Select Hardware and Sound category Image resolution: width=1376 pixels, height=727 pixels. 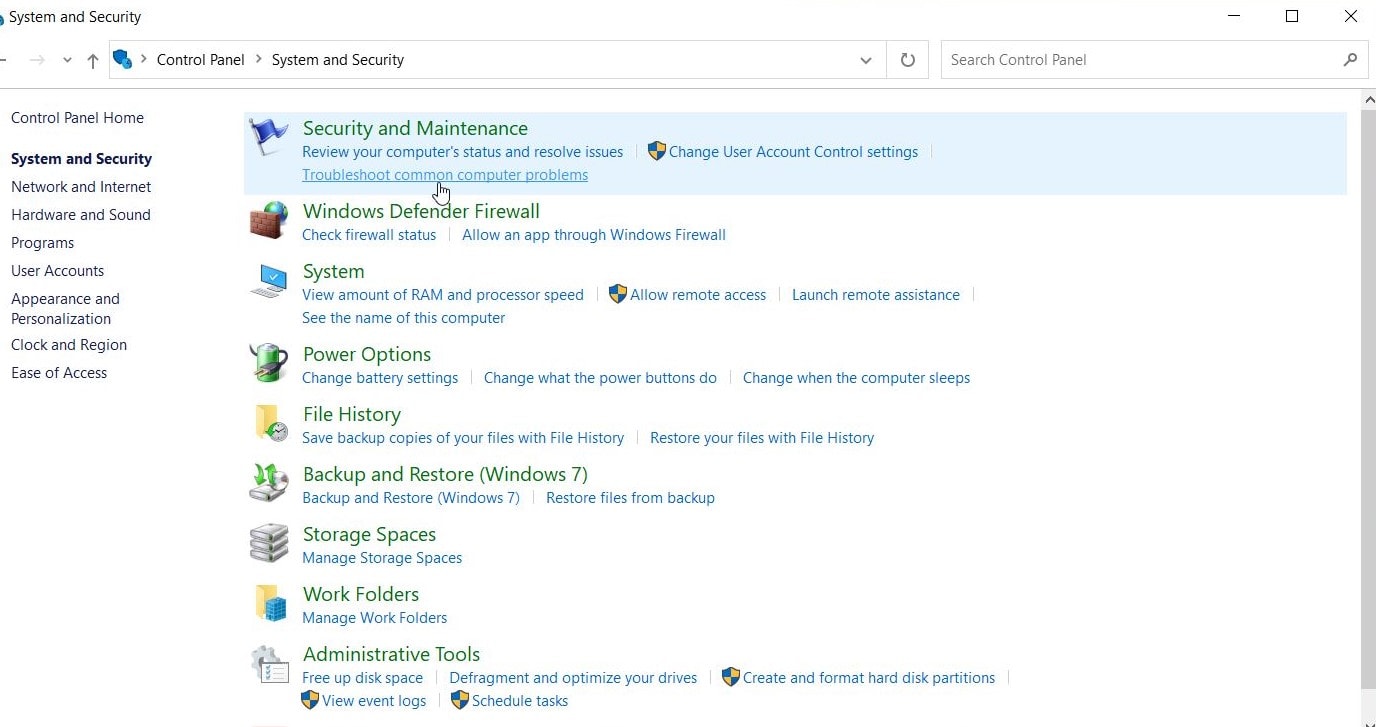[x=81, y=215]
